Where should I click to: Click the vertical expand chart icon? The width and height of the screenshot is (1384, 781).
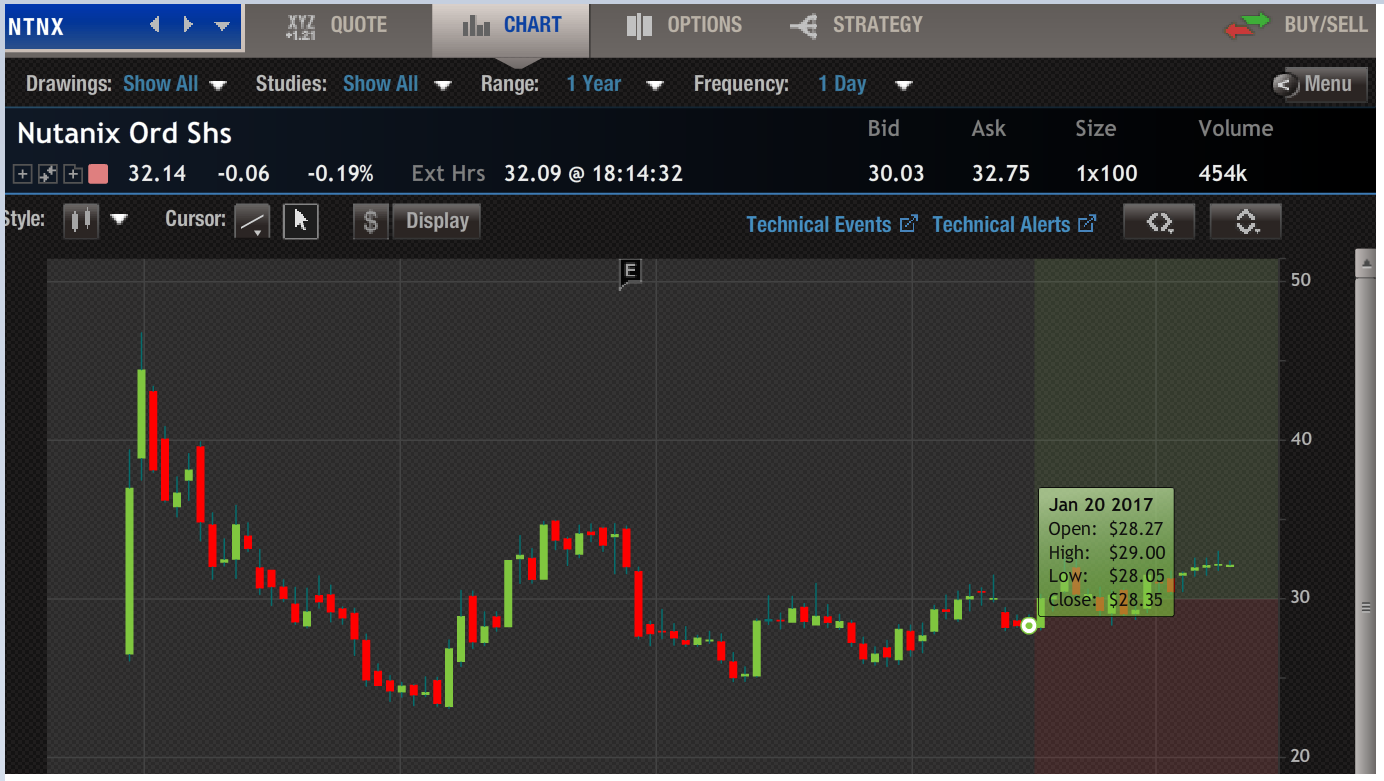point(1246,222)
